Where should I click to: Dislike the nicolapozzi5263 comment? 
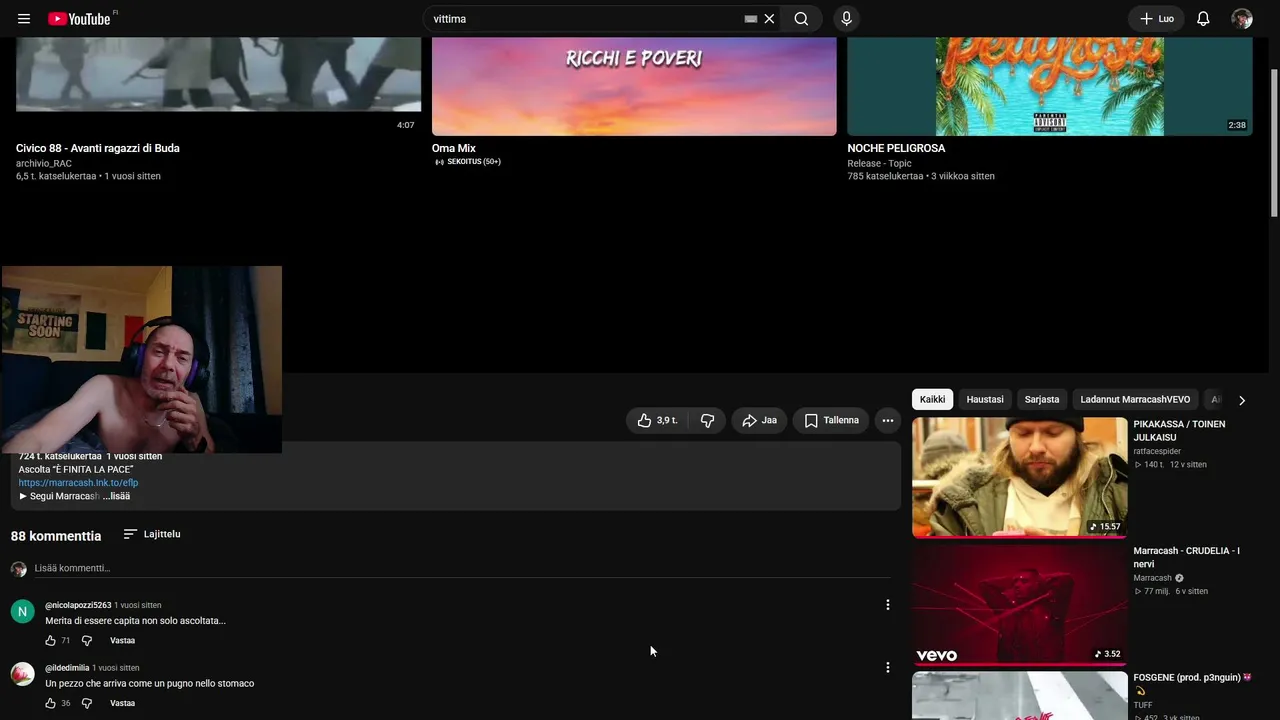[x=86, y=640]
